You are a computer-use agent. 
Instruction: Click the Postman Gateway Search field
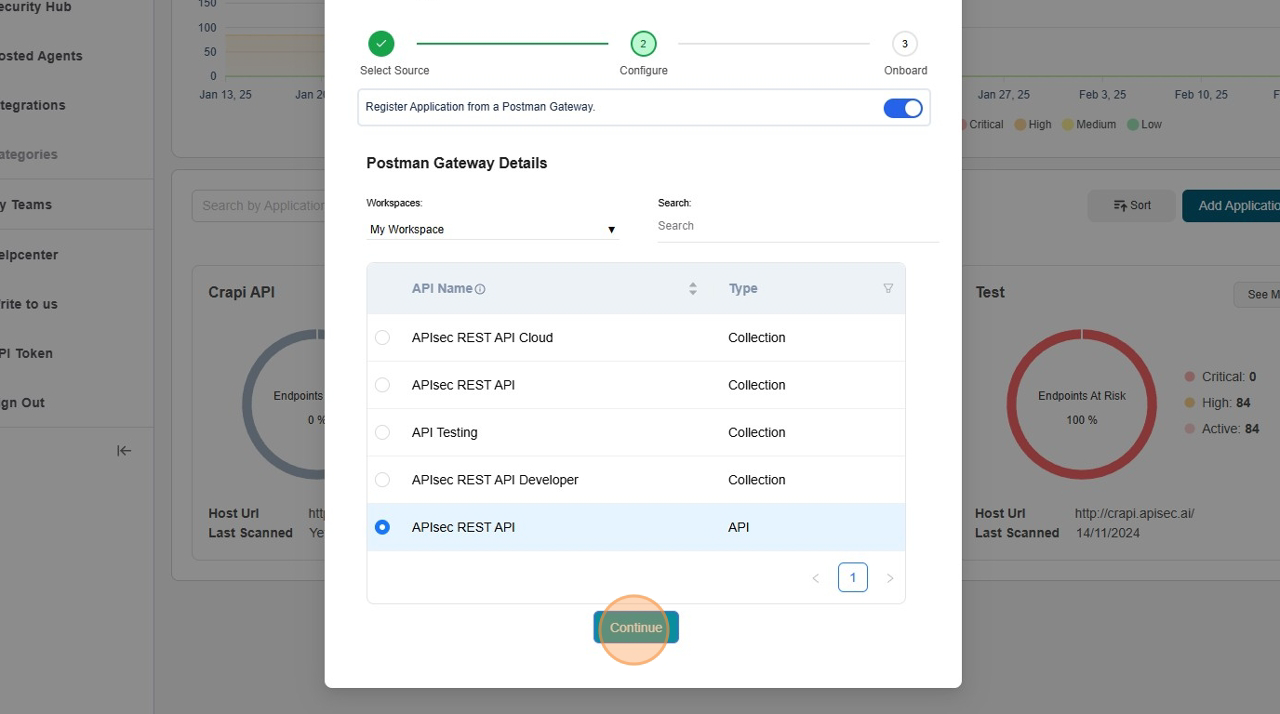tap(797, 226)
